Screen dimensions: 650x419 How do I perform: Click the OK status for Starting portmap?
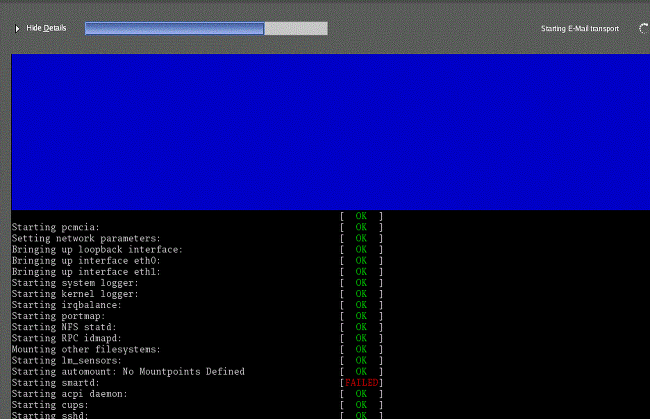pyautogui.click(x=361, y=316)
